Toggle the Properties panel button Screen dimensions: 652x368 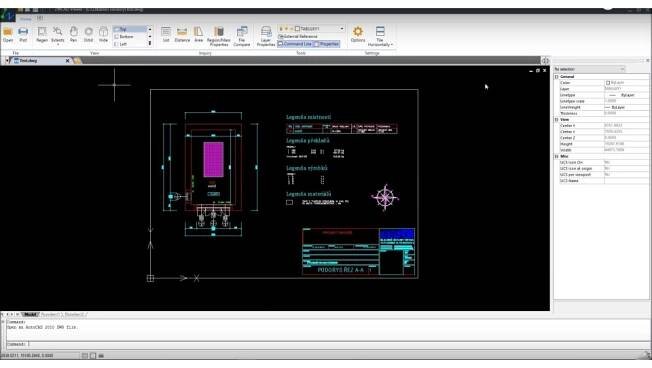coord(326,44)
